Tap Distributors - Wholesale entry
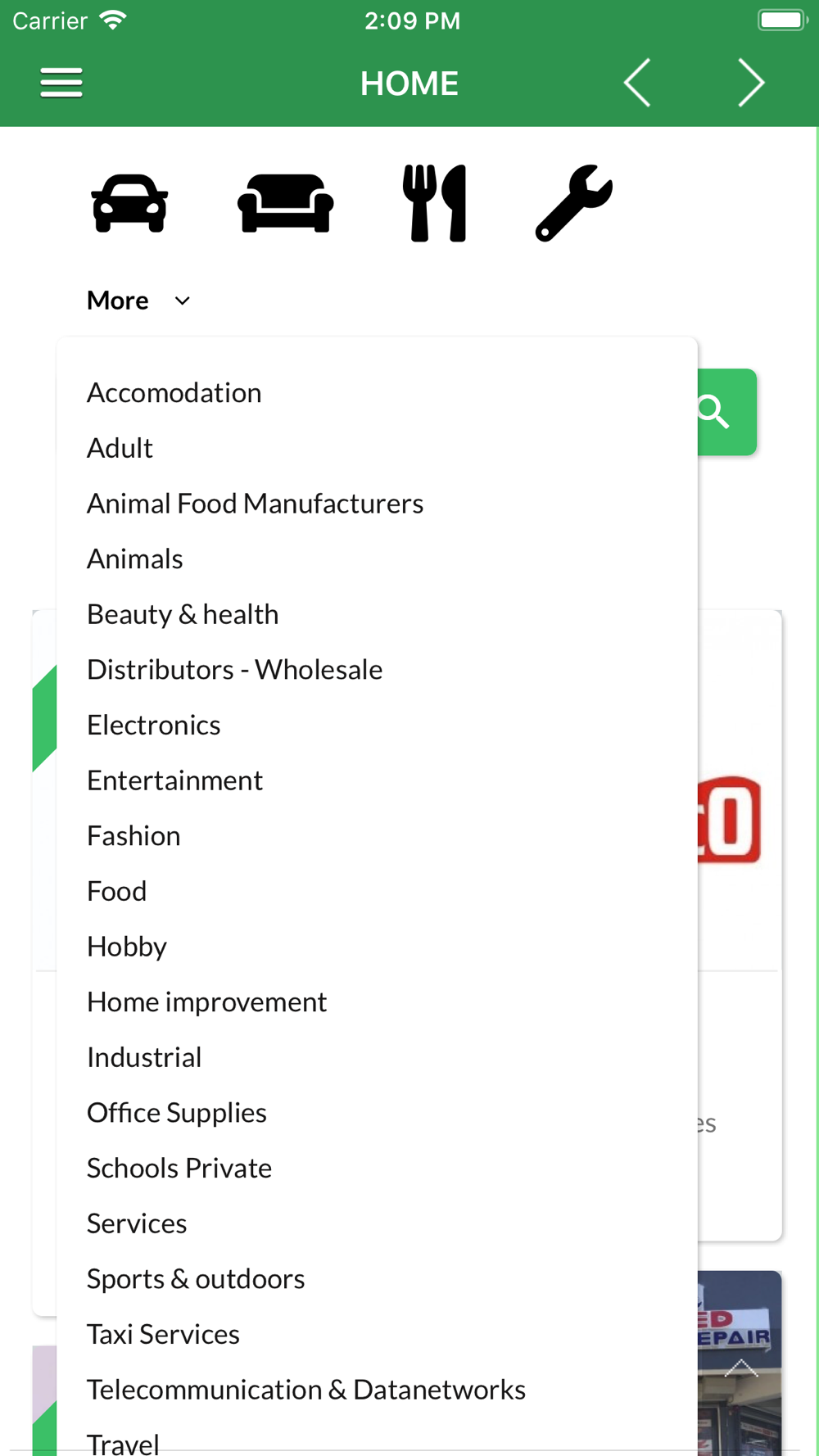This screenshot has height=1456, width=819. tap(234, 670)
